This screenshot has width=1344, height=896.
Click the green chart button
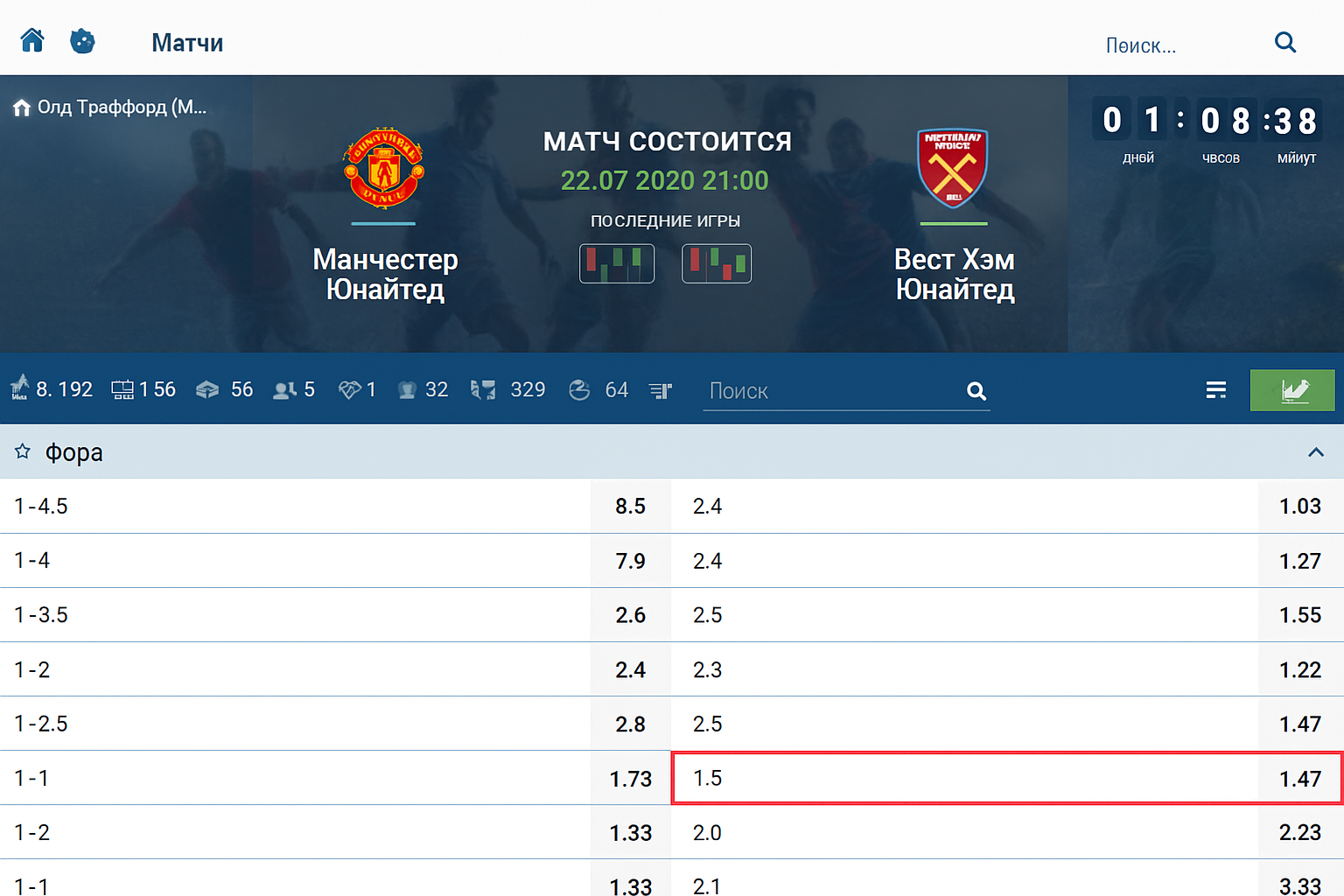coord(1292,390)
